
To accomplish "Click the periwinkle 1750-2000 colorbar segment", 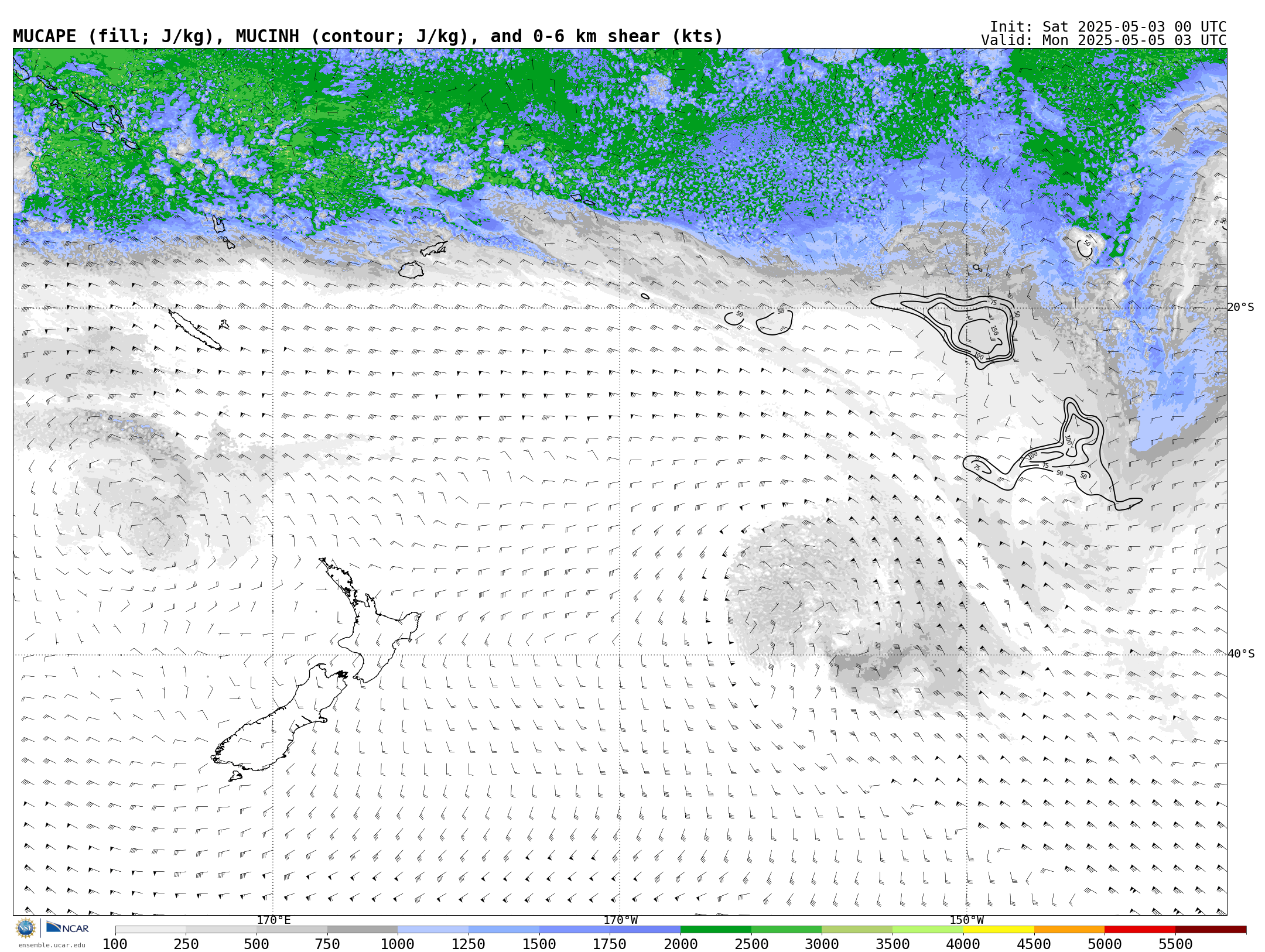I will pos(645,930).
